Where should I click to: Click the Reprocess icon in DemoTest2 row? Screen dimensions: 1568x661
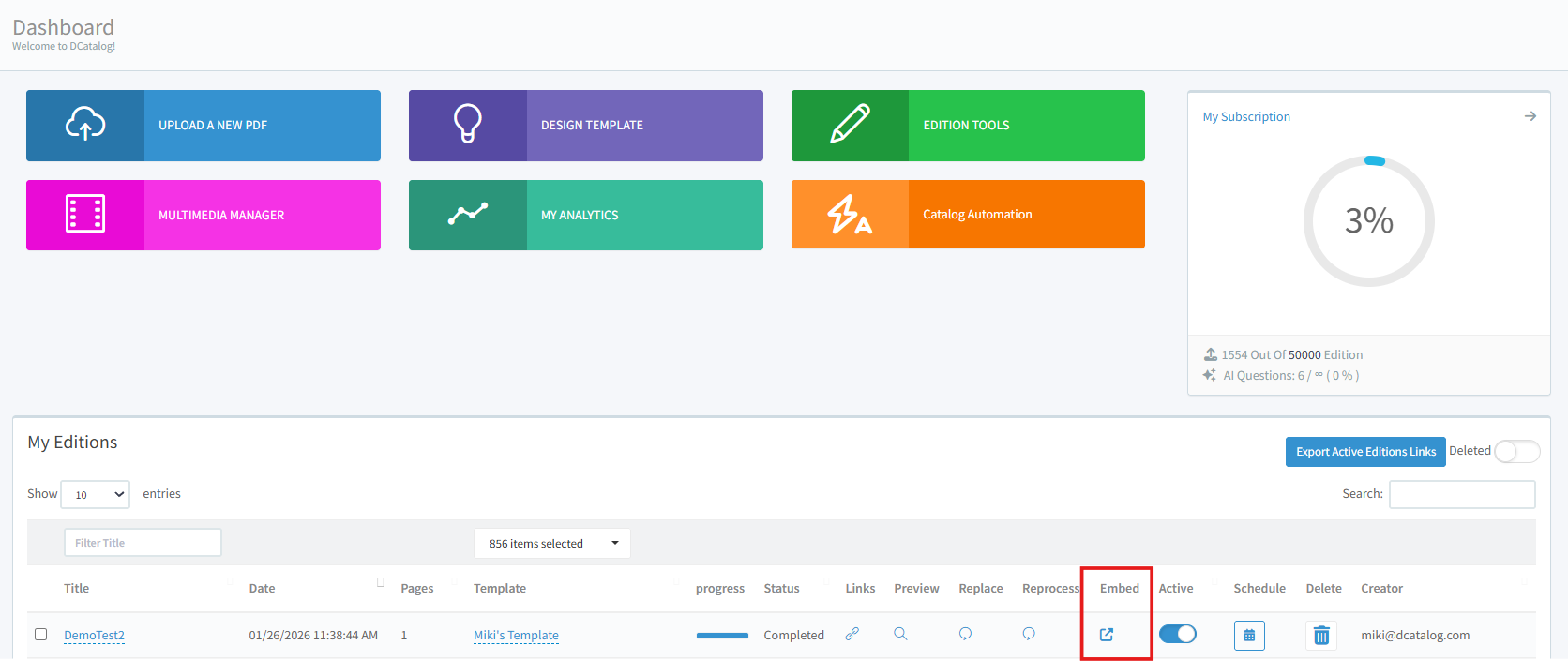1029,634
